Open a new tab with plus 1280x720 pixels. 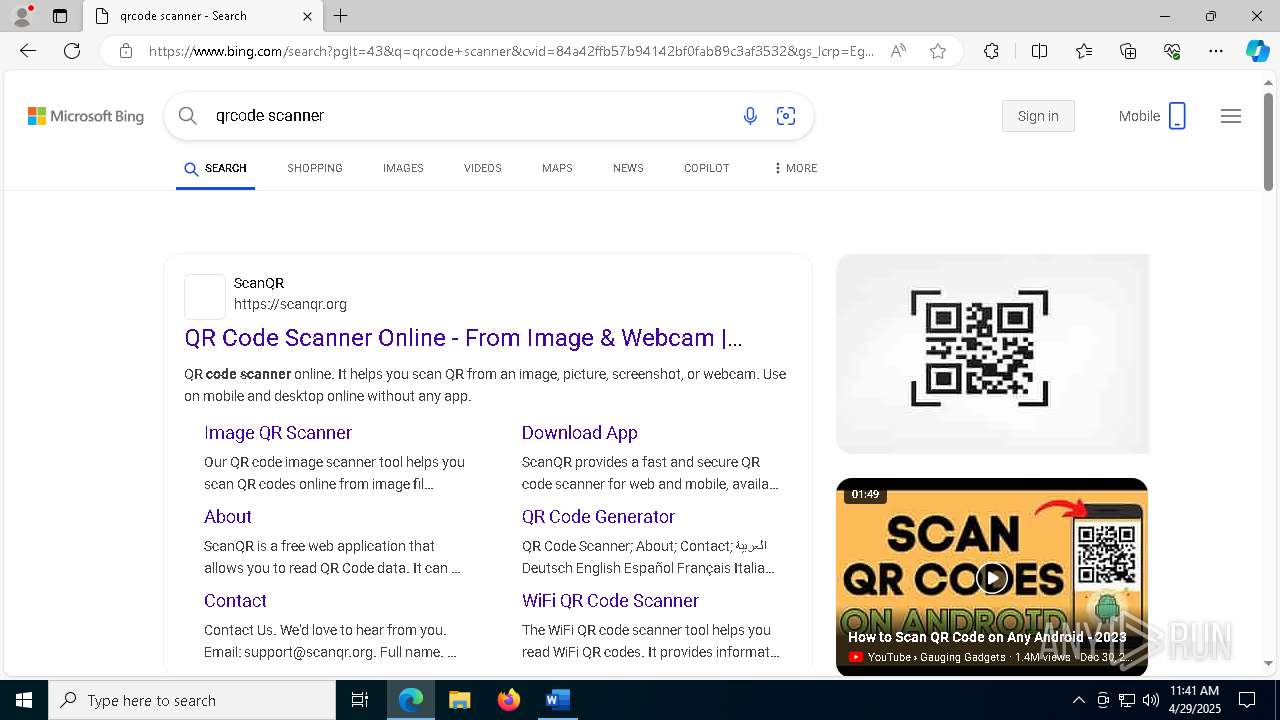pyautogui.click(x=341, y=16)
